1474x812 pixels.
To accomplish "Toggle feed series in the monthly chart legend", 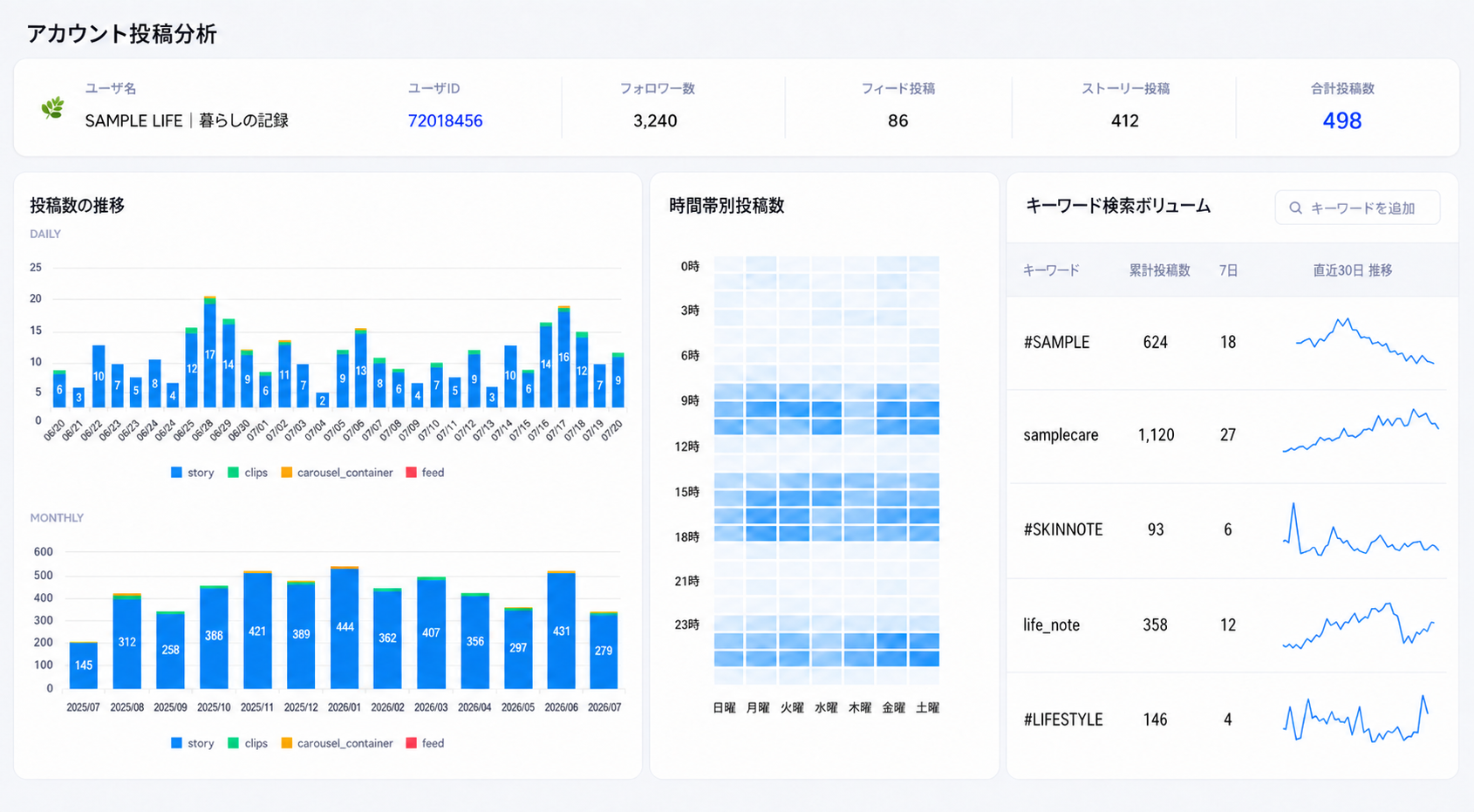I will tap(426, 743).
